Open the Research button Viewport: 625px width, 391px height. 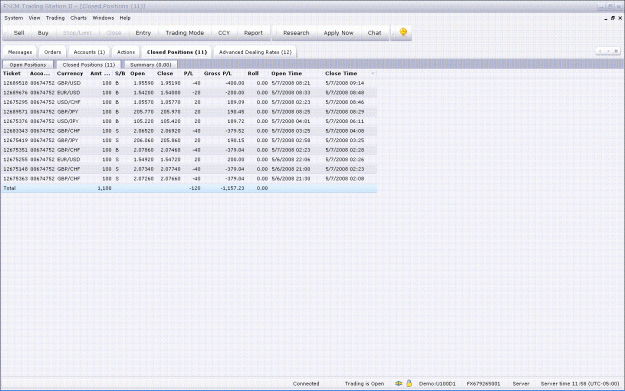296,33
